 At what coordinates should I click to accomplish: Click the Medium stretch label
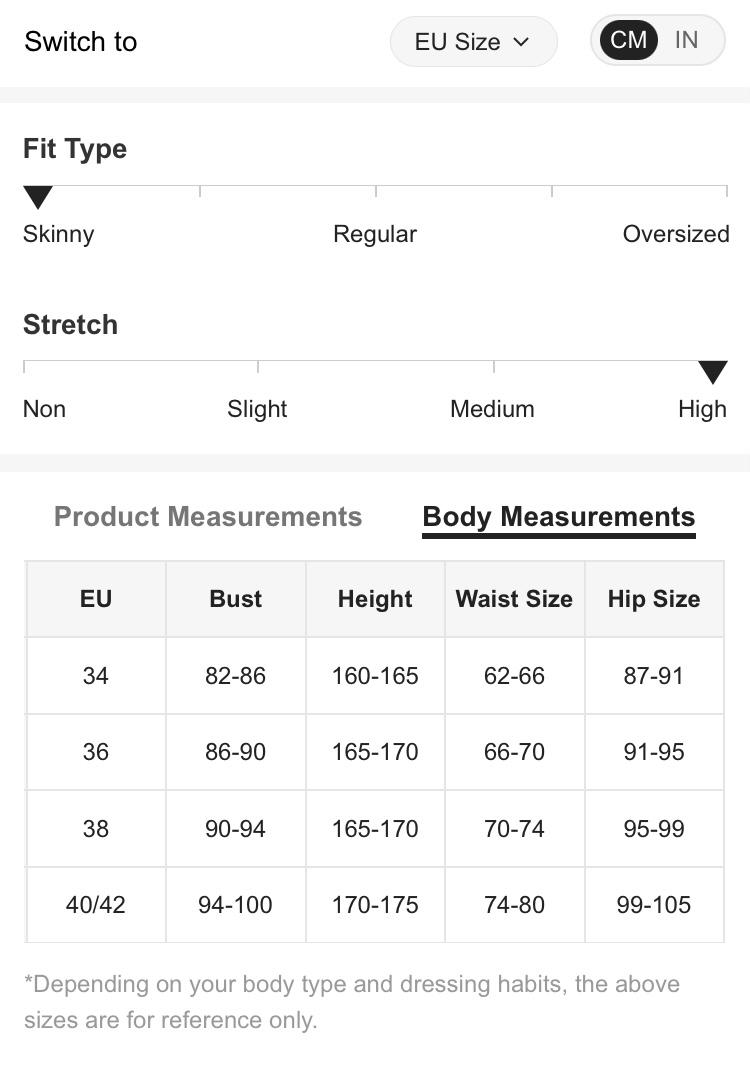click(x=492, y=409)
